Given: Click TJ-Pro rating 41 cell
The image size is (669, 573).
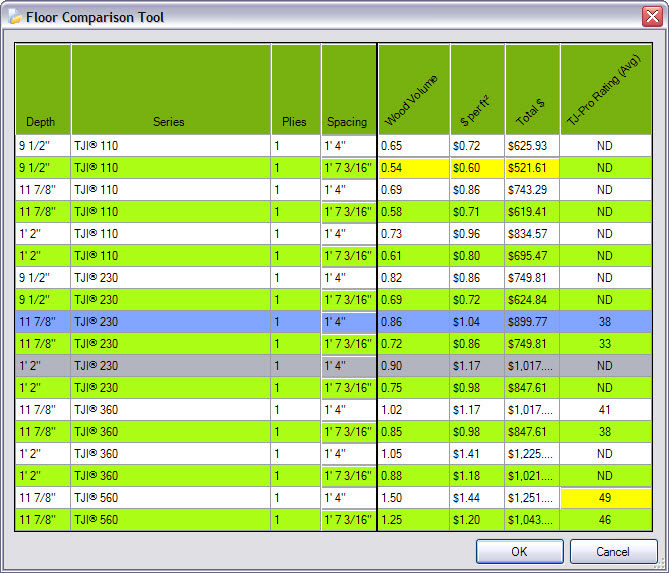Looking at the screenshot, I should (x=606, y=410).
